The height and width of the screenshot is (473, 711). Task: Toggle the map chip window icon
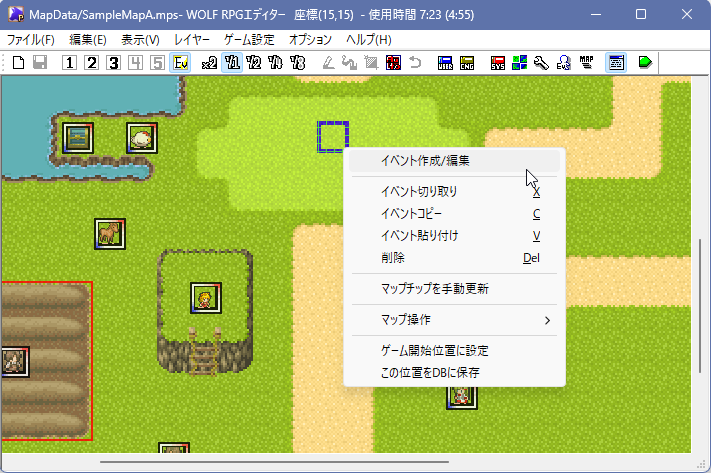(616, 63)
